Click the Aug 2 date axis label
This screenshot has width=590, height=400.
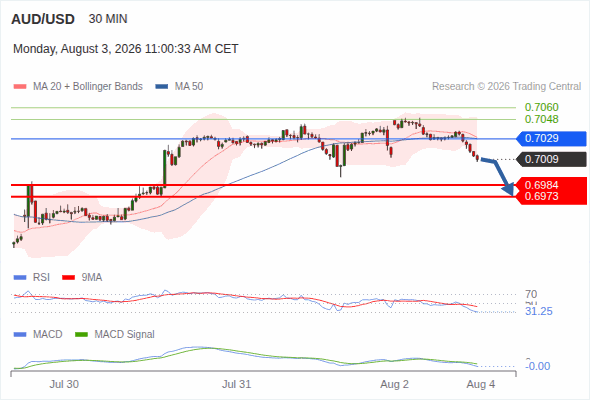coord(394,384)
